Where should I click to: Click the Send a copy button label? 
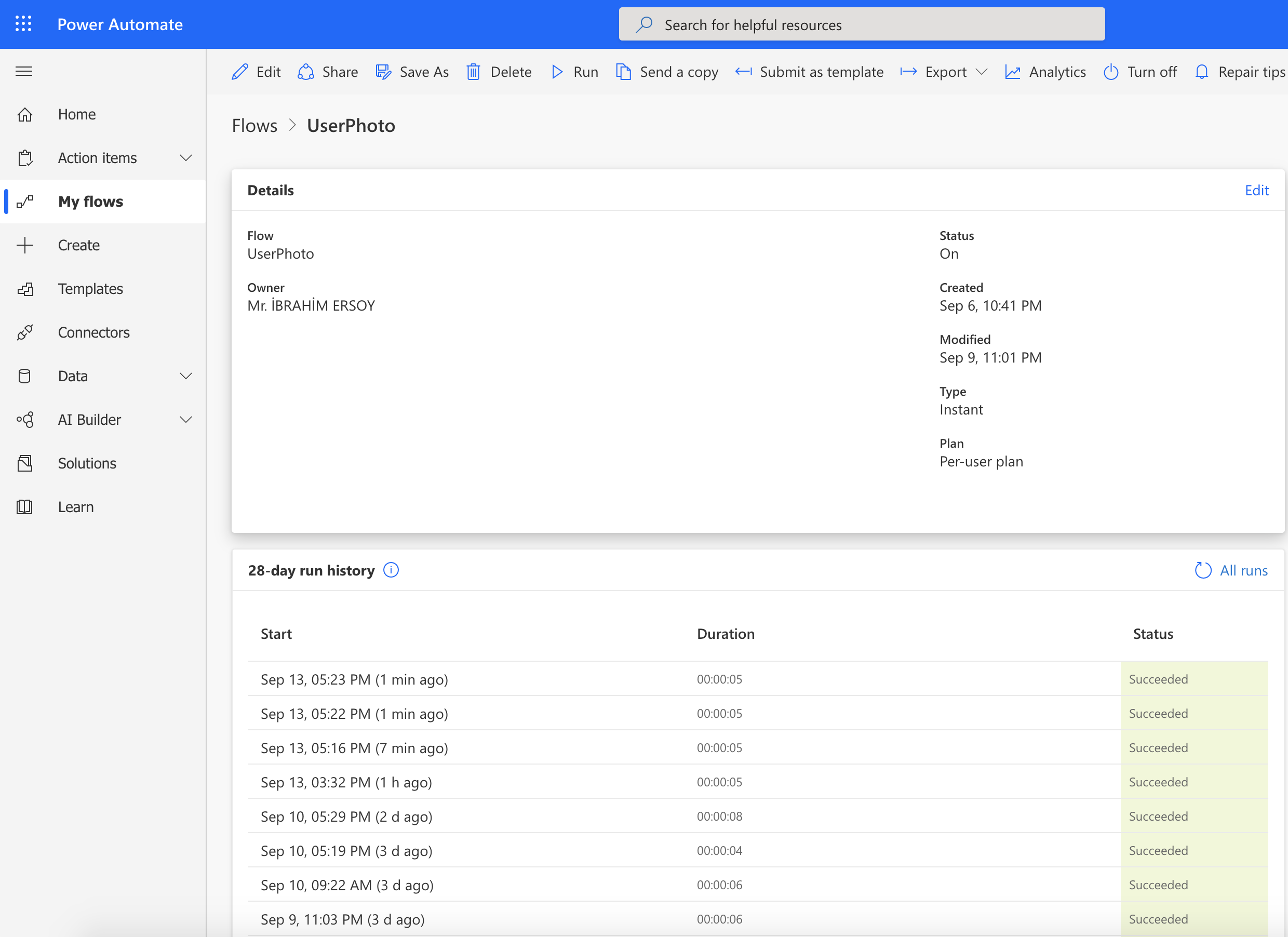[679, 72]
